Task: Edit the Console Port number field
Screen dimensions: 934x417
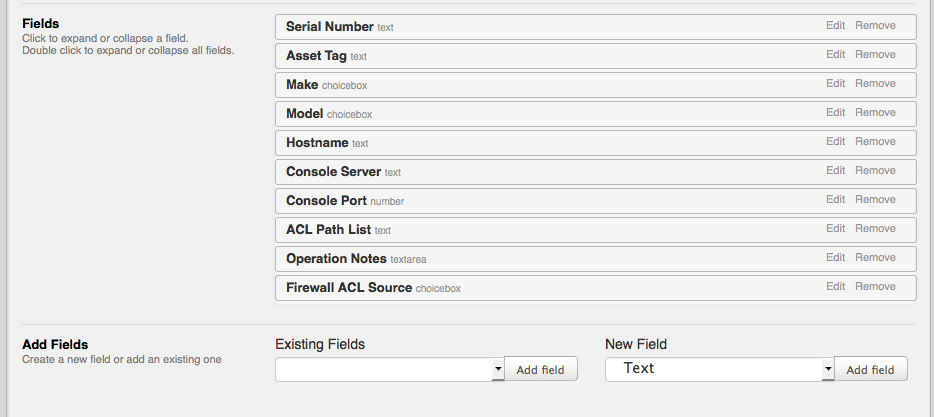Action: point(835,200)
